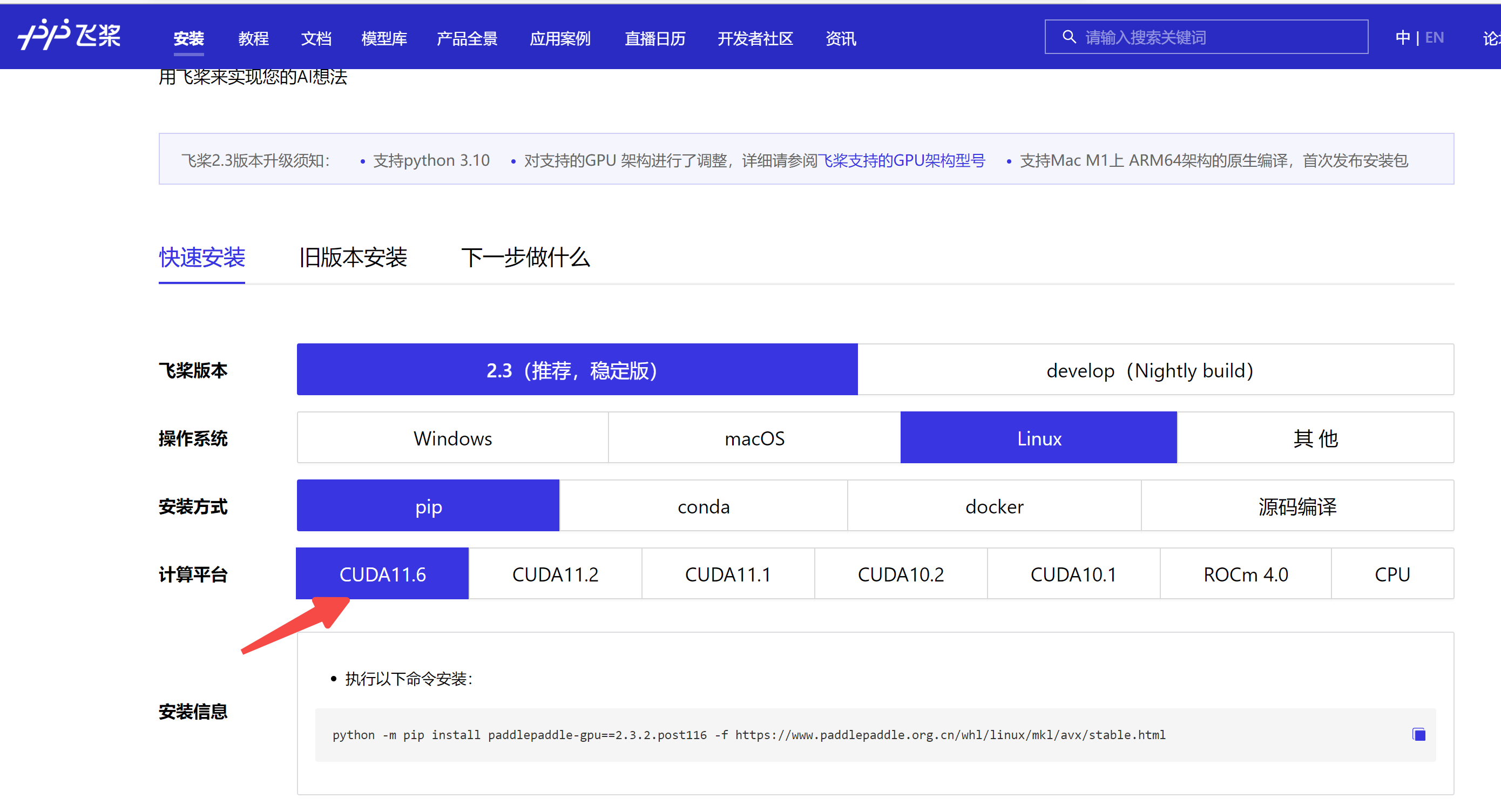Click the PaddlePaddle 飞桨 logo

(69, 35)
